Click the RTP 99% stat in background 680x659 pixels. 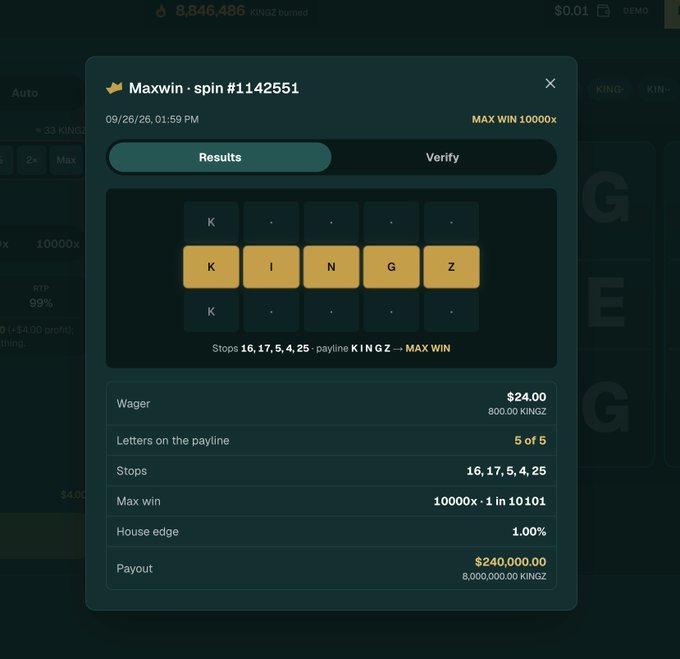click(x=41, y=297)
